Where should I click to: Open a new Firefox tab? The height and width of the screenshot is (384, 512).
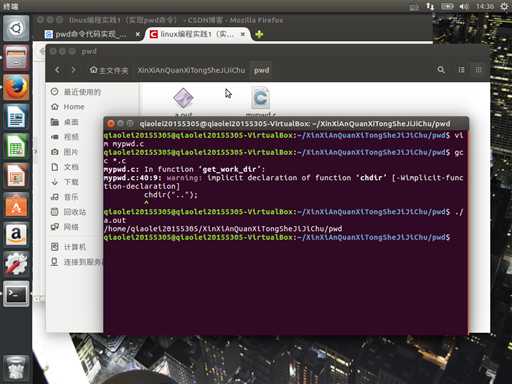[x=259, y=34]
